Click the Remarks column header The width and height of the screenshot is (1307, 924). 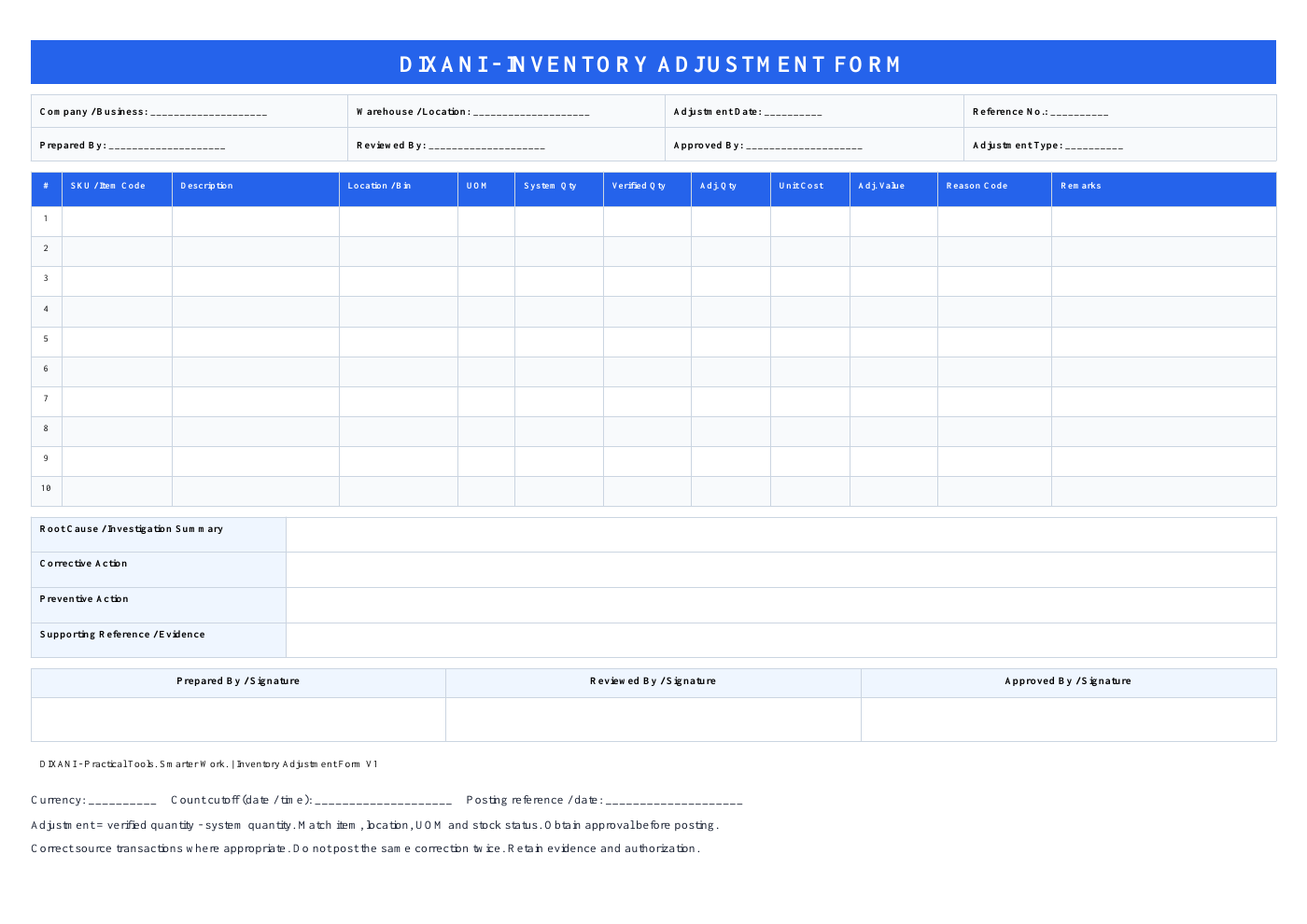1164,189
